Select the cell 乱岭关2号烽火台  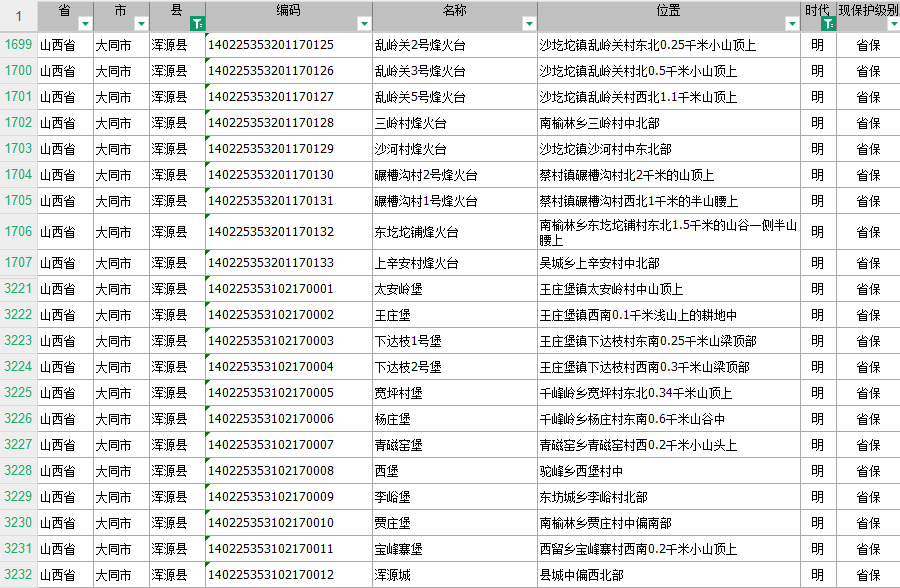(x=455, y=45)
